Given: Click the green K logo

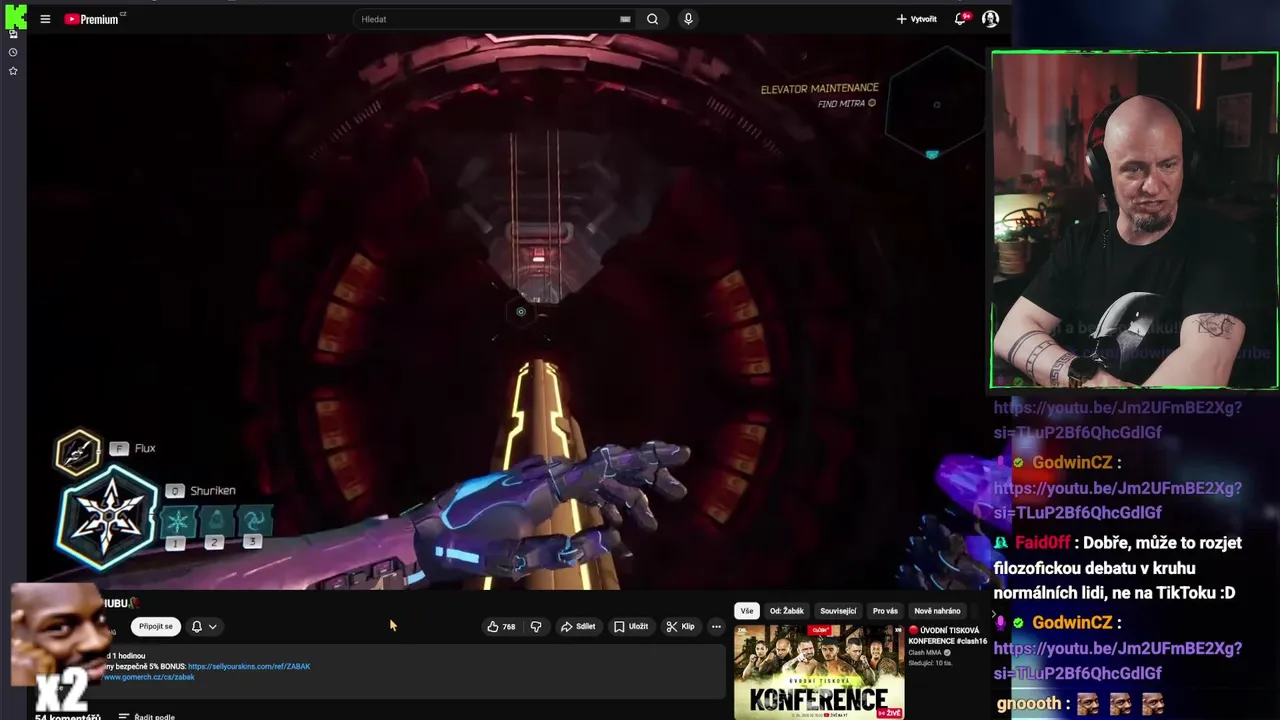Looking at the screenshot, I should tap(15, 17).
